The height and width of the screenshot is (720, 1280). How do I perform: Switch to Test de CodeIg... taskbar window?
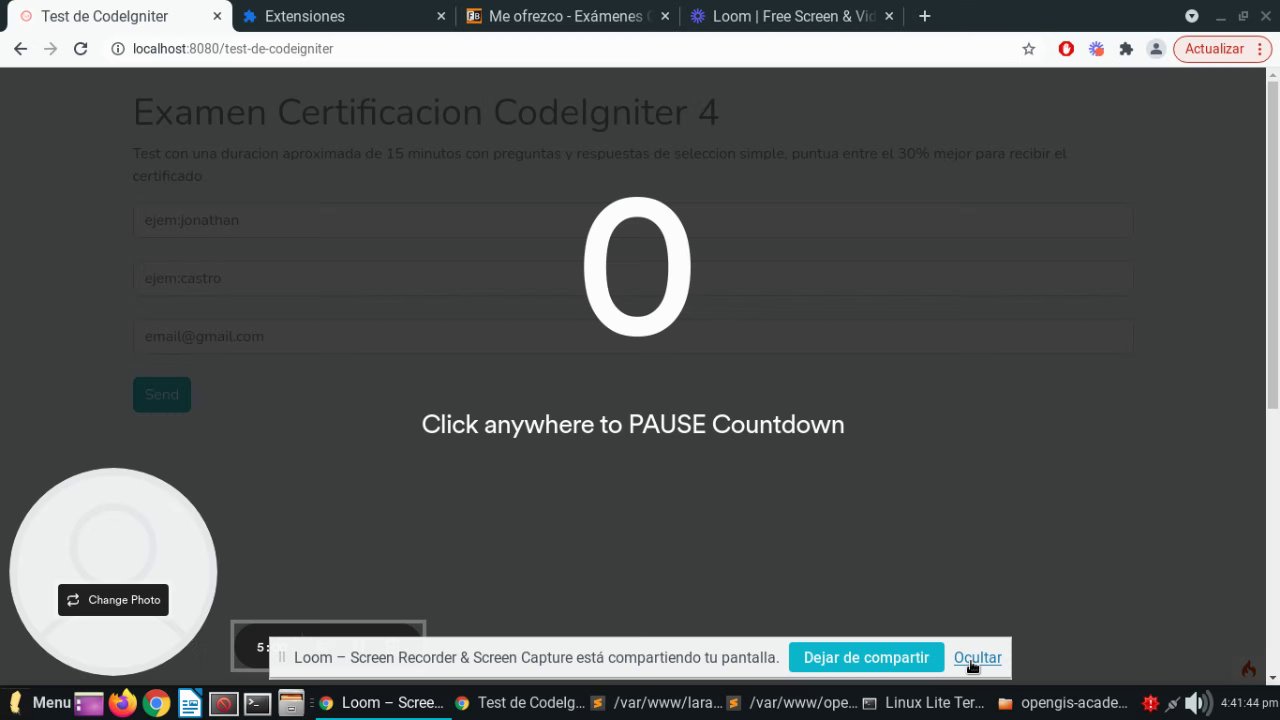point(519,703)
